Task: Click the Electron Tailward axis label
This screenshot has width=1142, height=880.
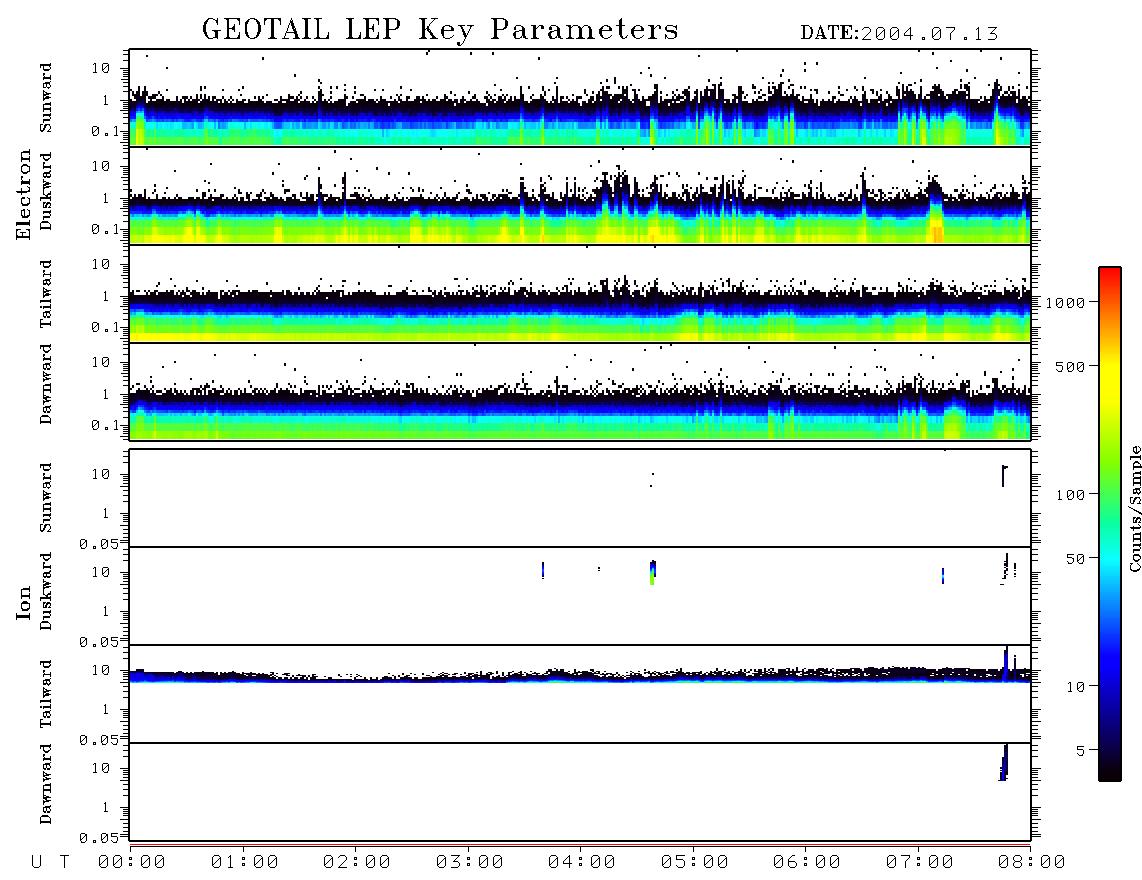Action: point(46,294)
